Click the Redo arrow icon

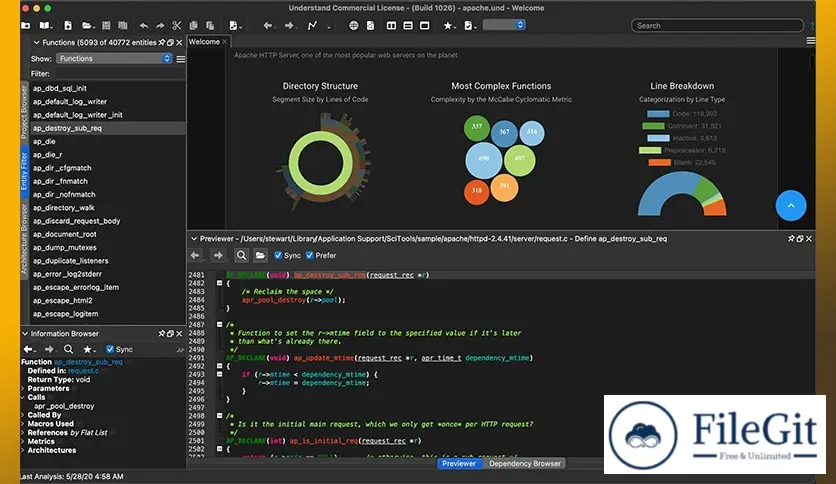point(160,26)
